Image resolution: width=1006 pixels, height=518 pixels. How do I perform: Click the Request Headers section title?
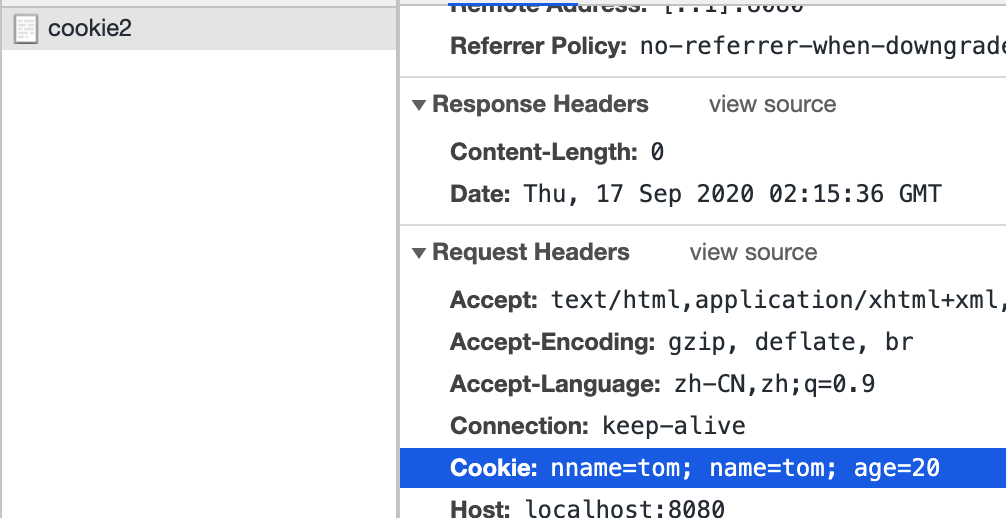[x=531, y=252]
